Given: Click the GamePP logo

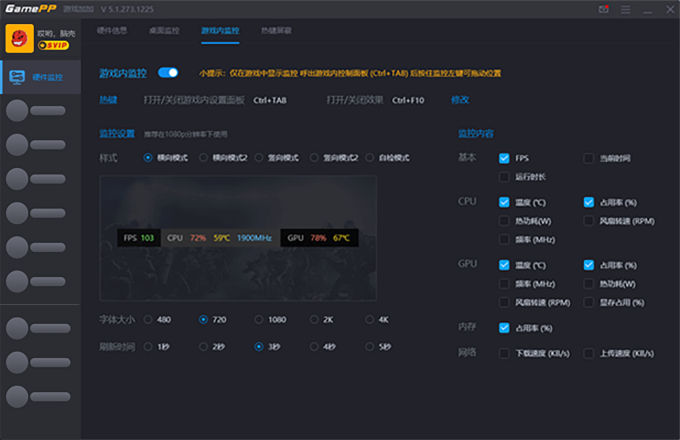Looking at the screenshot, I should pos(28,9).
